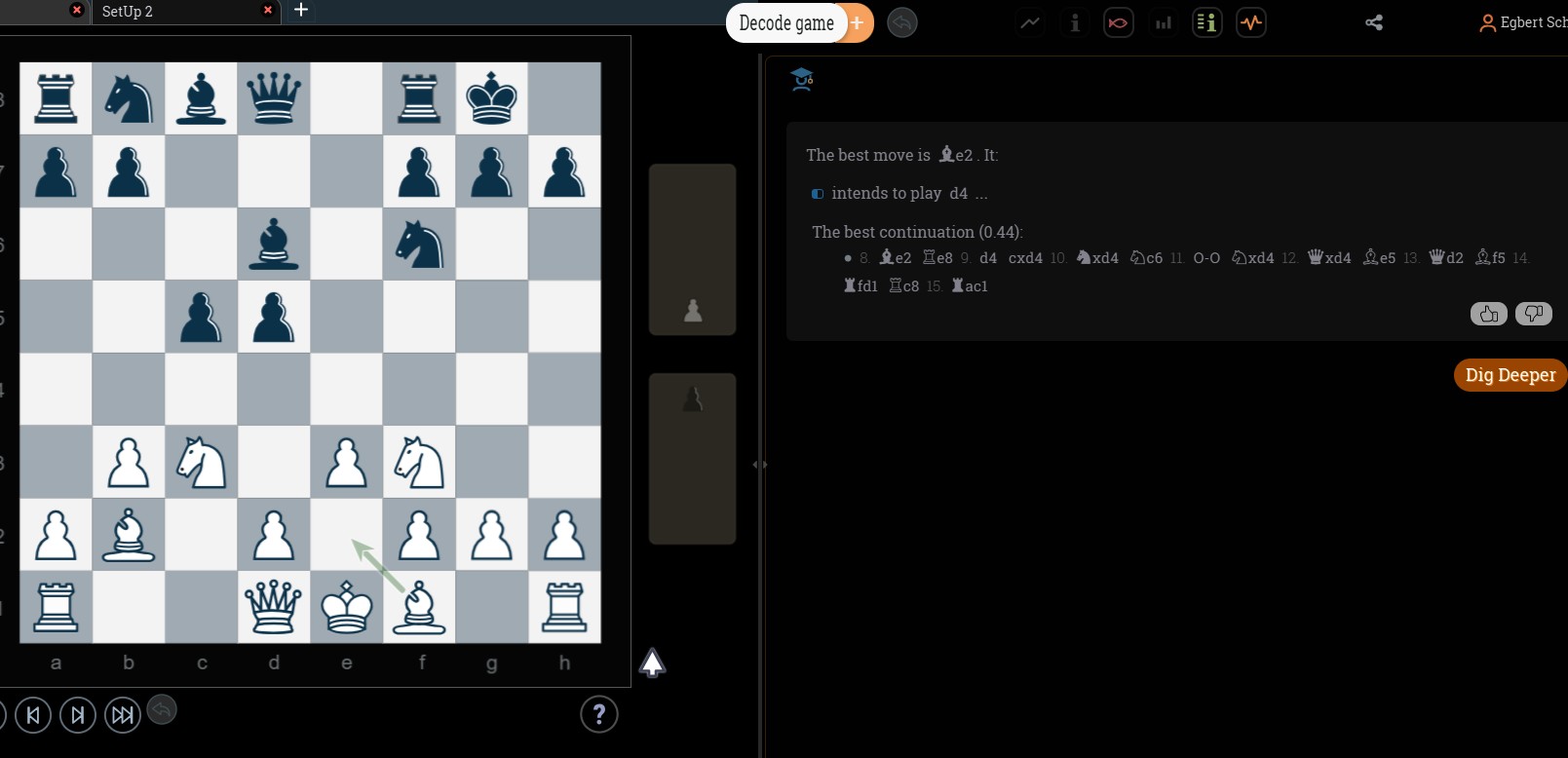Click the graduation cap tutor icon
1568x758 pixels.
tap(802, 80)
